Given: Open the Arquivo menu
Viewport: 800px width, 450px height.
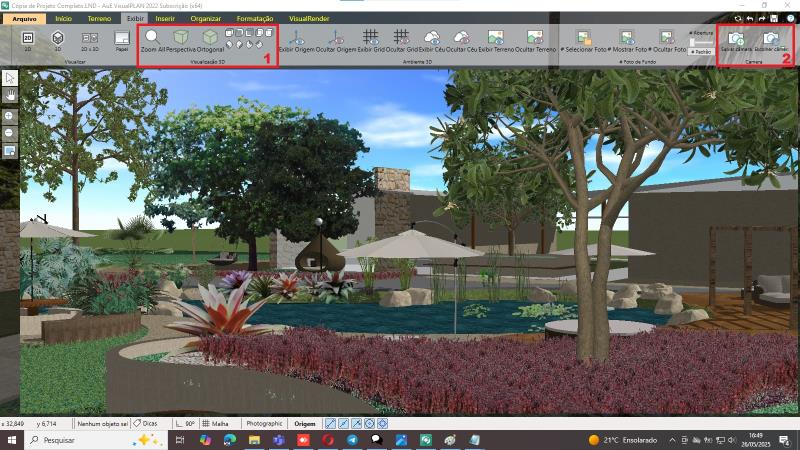Looking at the screenshot, I should [24, 18].
